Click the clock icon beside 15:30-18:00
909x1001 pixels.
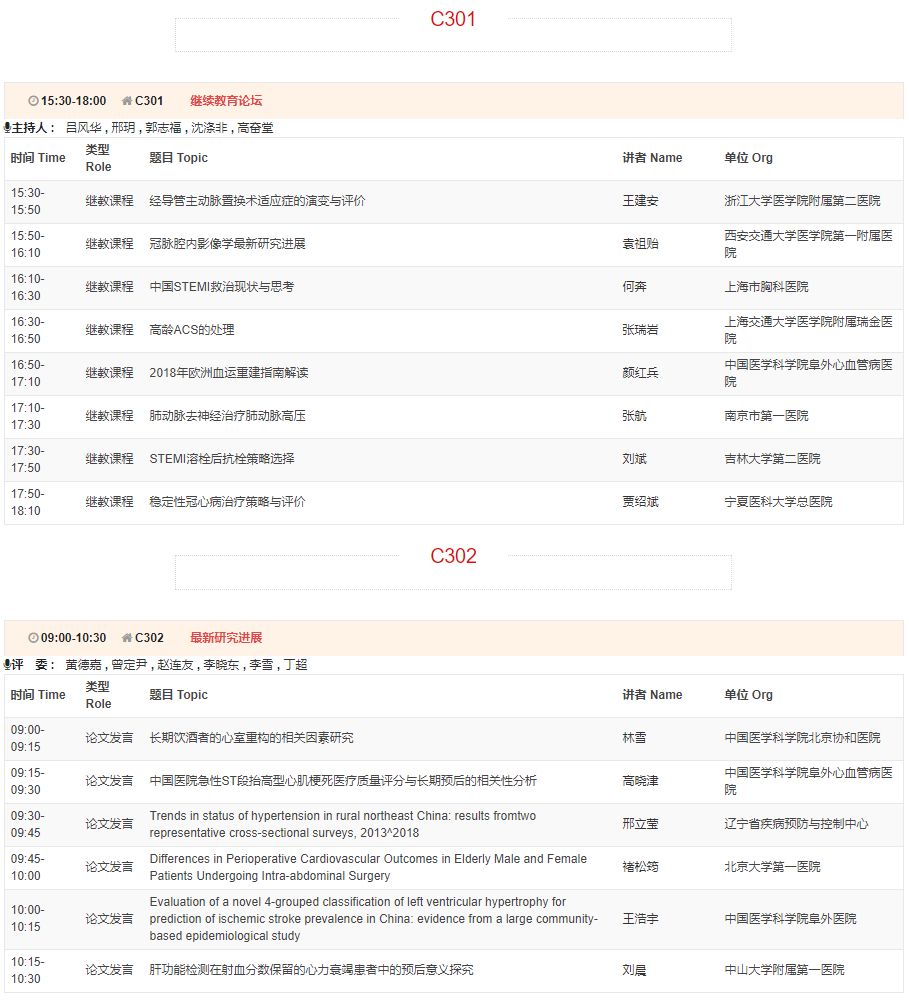click(33, 101)
